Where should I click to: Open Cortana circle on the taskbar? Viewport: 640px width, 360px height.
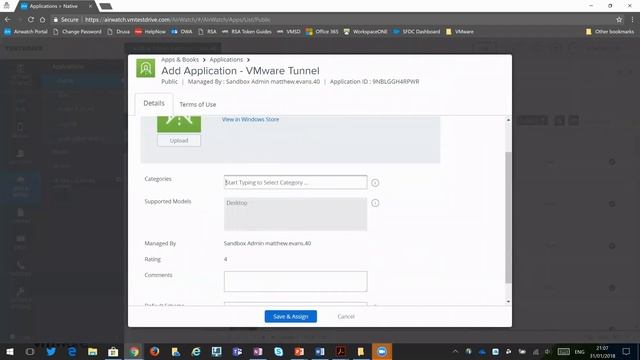point(30,351)
